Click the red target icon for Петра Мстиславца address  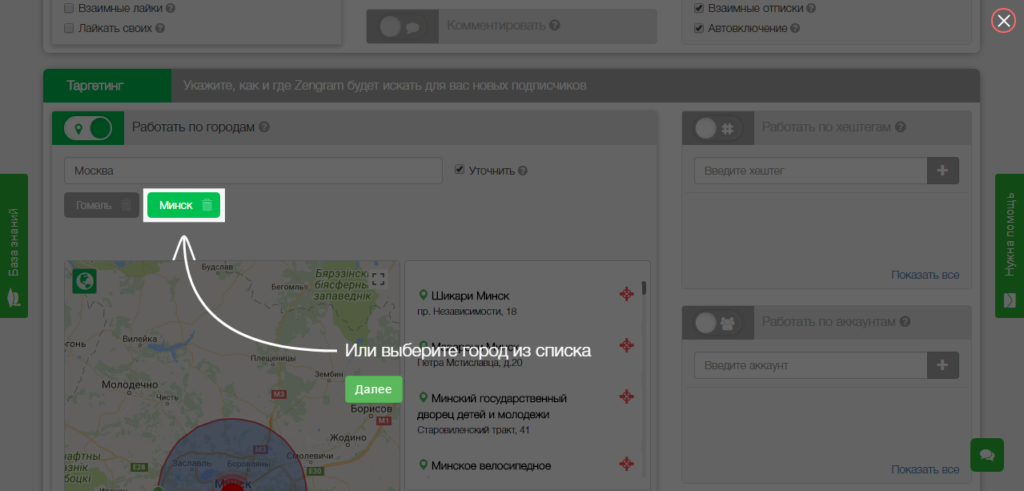[x=626, y=345]
